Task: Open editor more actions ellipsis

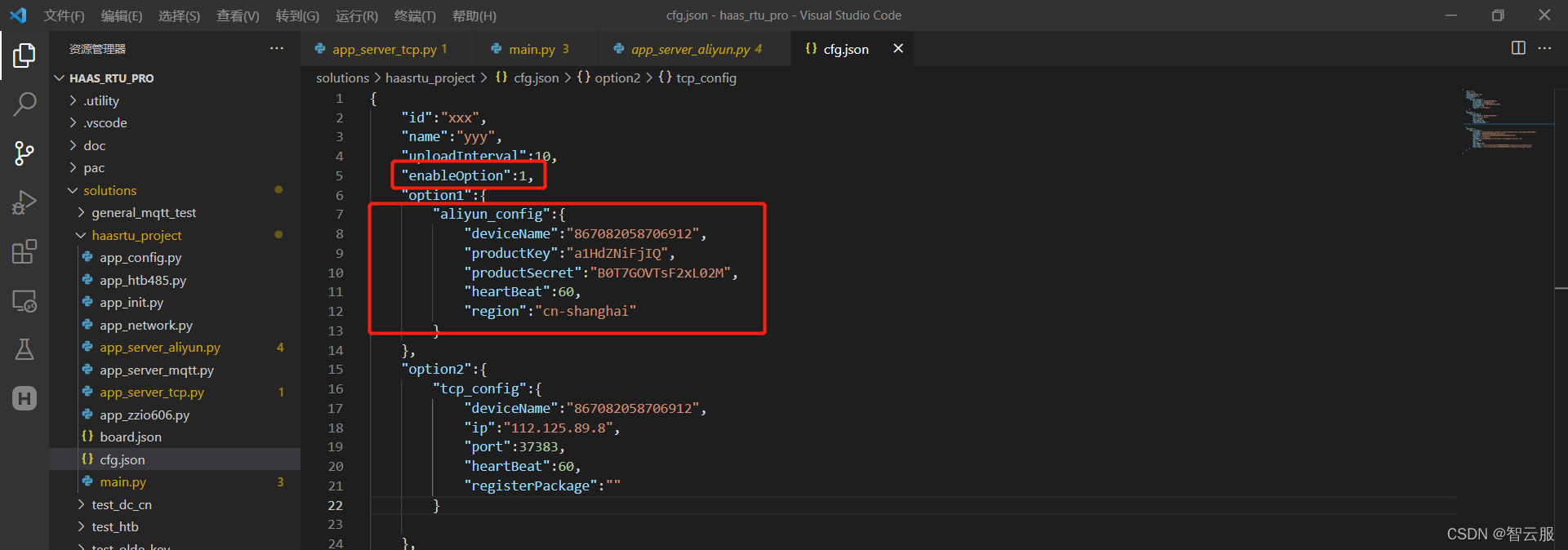Action: pyautogui.click(x=1544, y=48)
